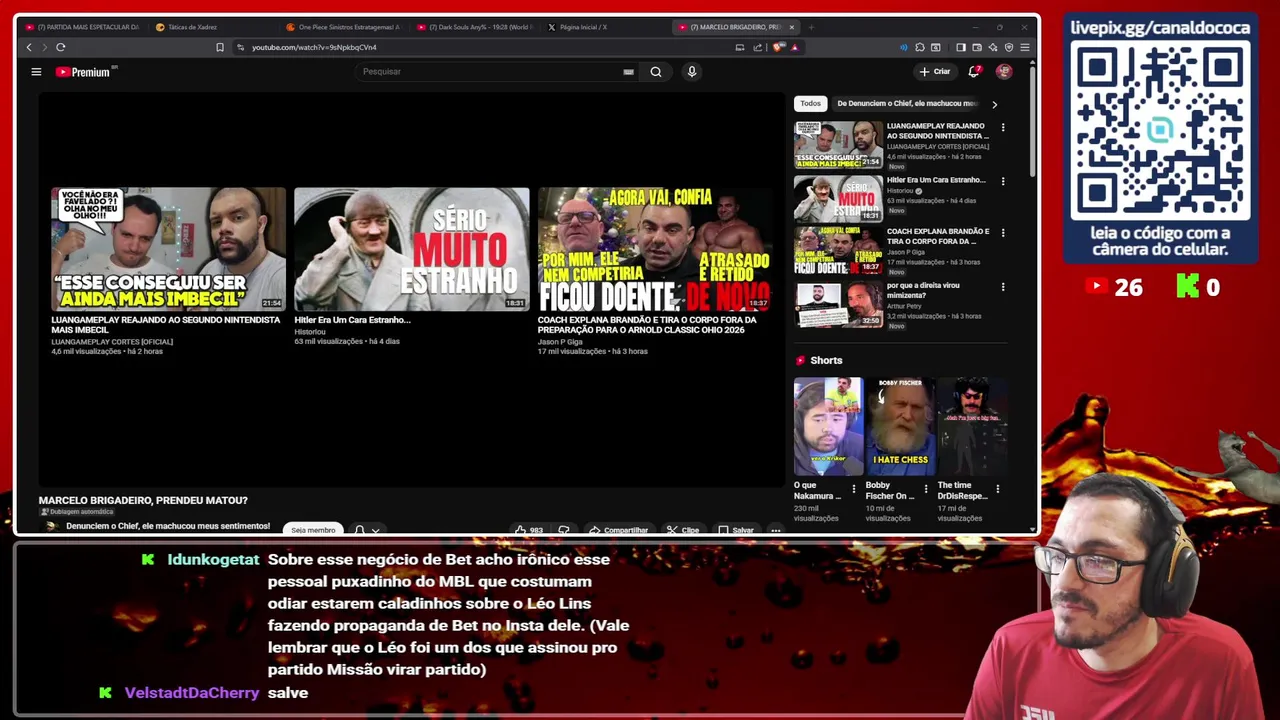Click the Salvar save button
This screenshot has height=720, width=1280.
point(736,530)
